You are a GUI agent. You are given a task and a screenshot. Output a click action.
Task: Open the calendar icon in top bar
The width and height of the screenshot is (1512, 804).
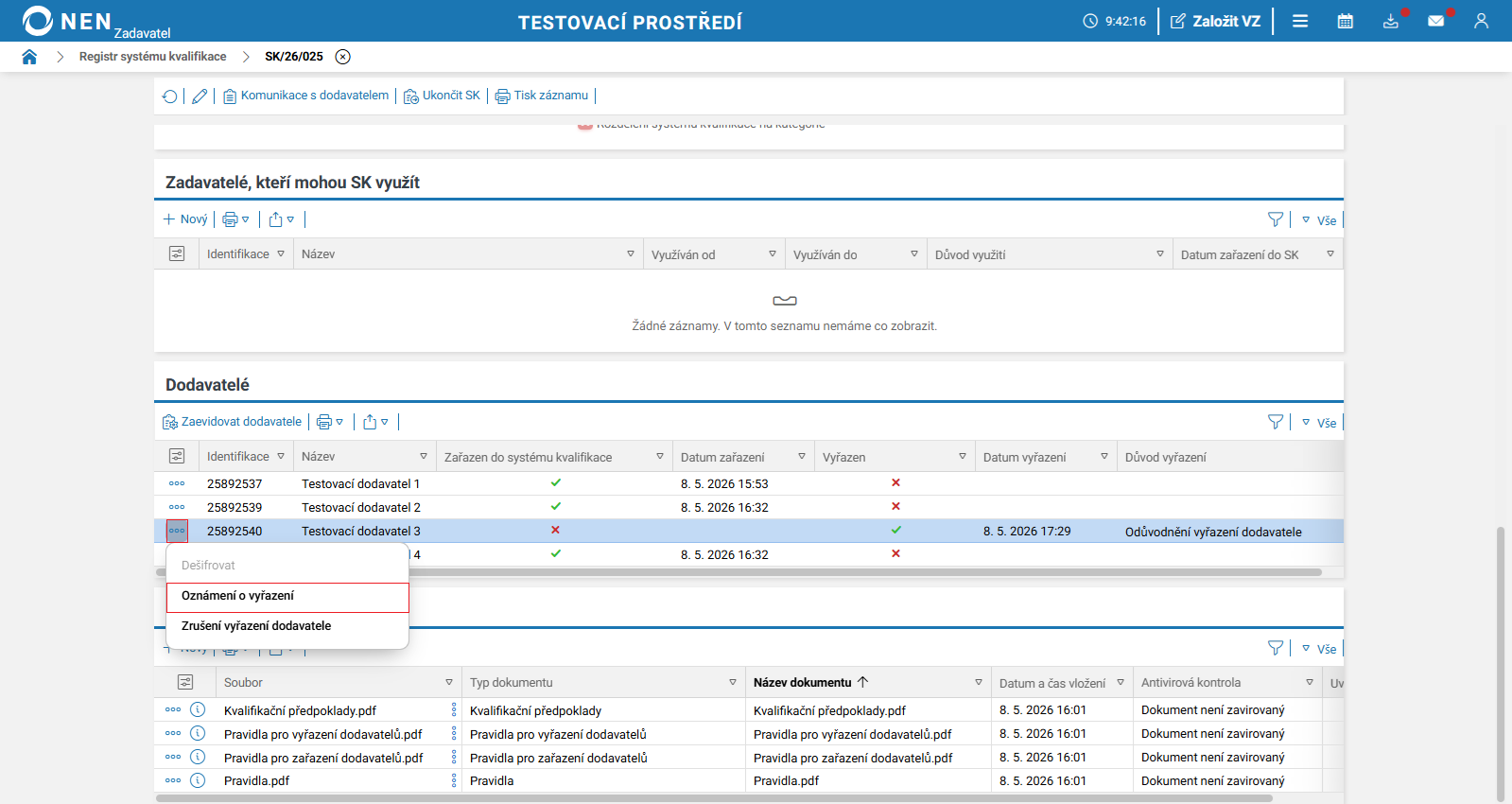point(1345,21)
